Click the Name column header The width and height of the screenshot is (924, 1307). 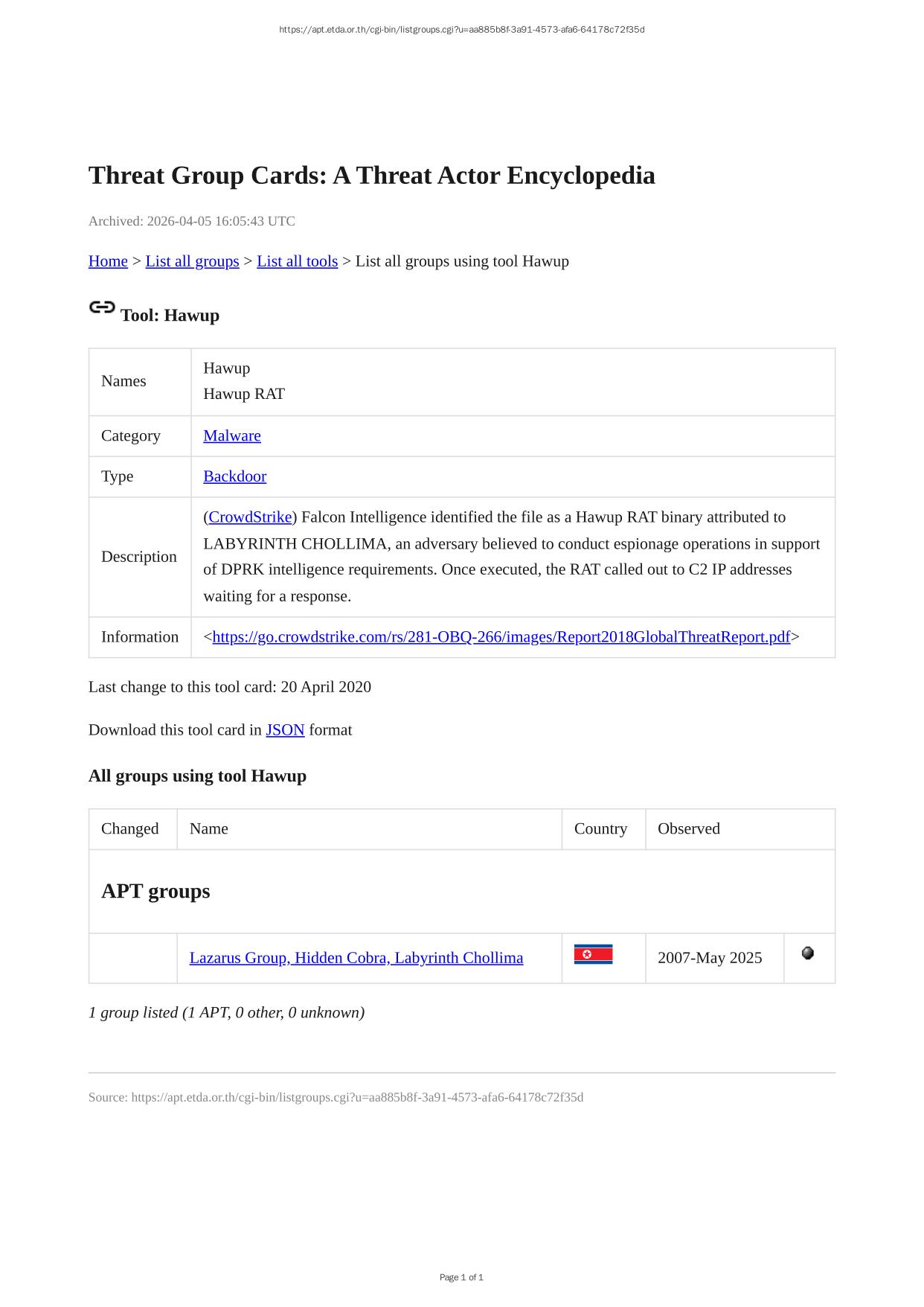point(209,829)
